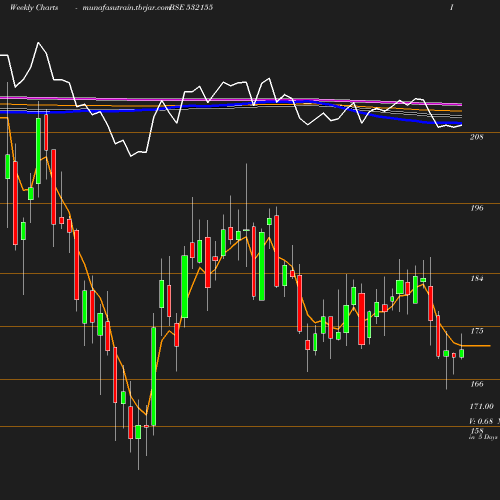Click the tallest green candle rising from 158
Viewport: 500px width, 500px height.
click(x=154, y=377)
